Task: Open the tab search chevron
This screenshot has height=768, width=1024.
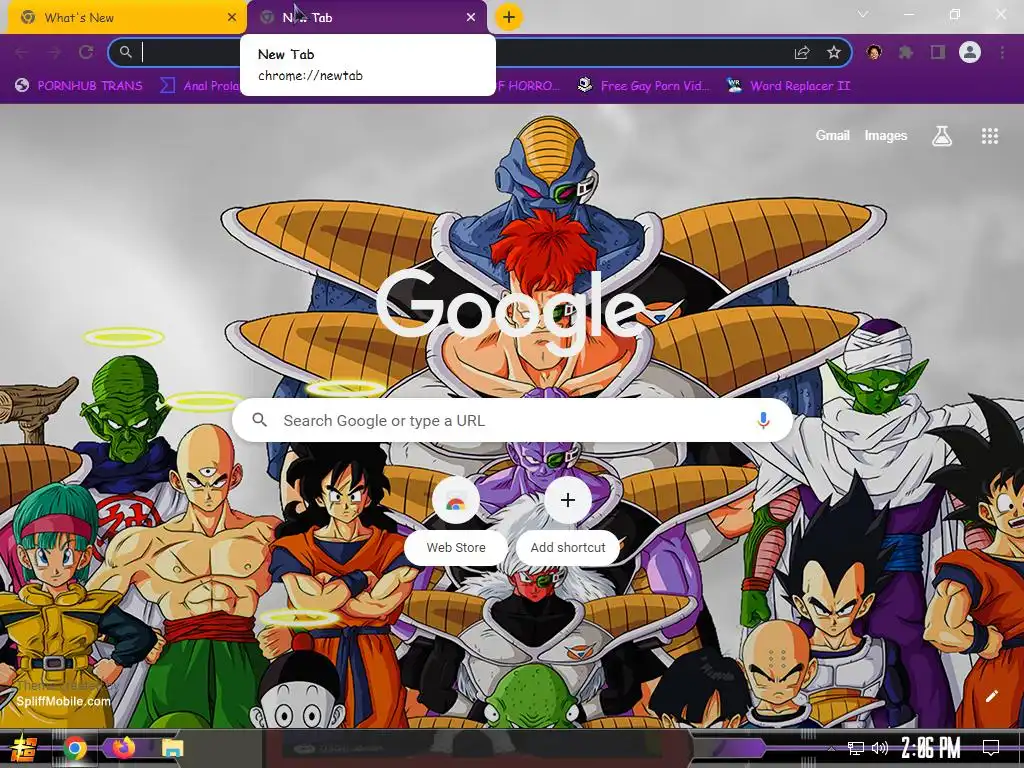Action: [863, 14]
